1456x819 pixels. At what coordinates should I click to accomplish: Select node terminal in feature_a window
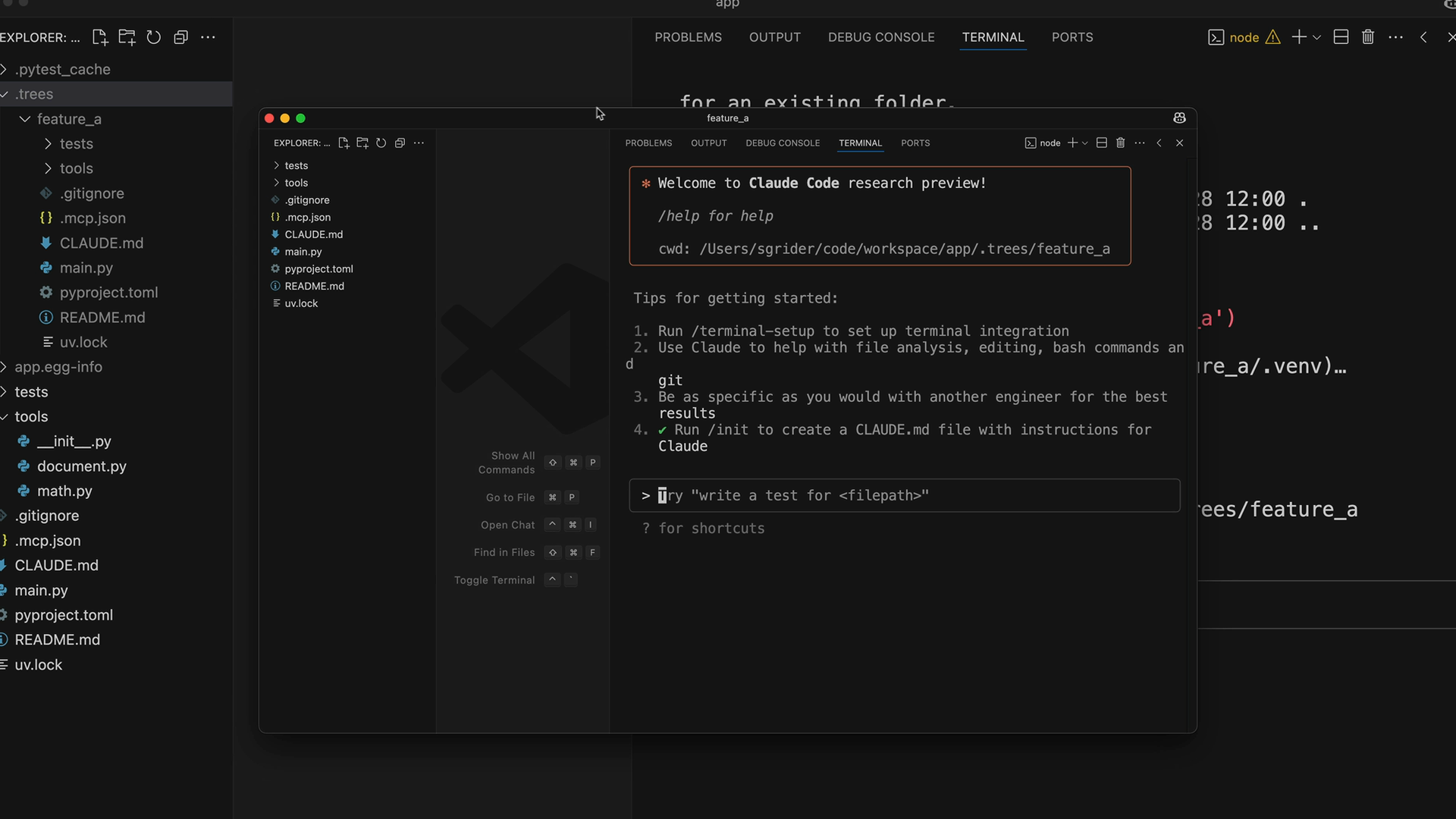tap(1043, 143)
